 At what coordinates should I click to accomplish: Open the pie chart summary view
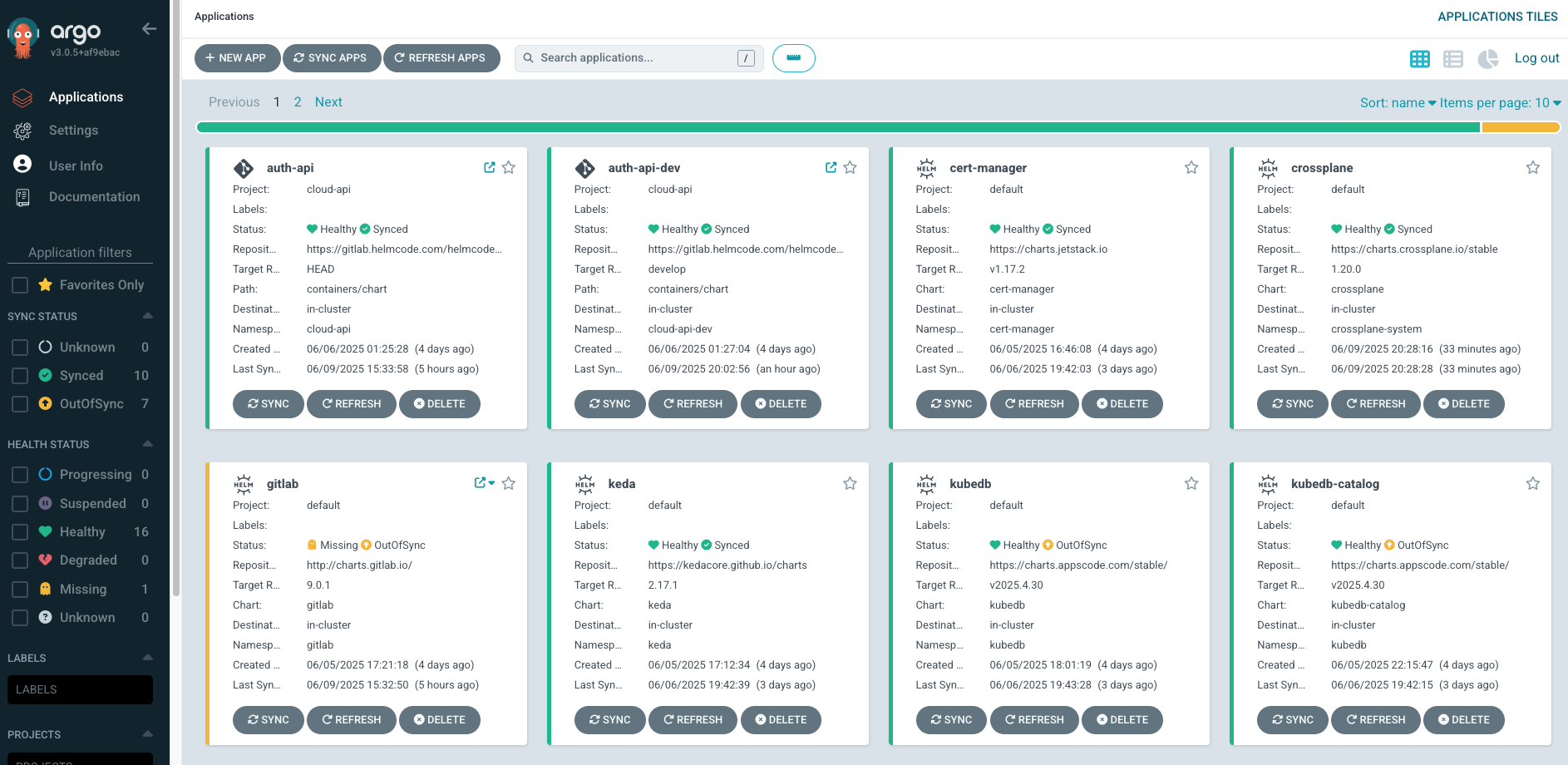pos(1488,58)
